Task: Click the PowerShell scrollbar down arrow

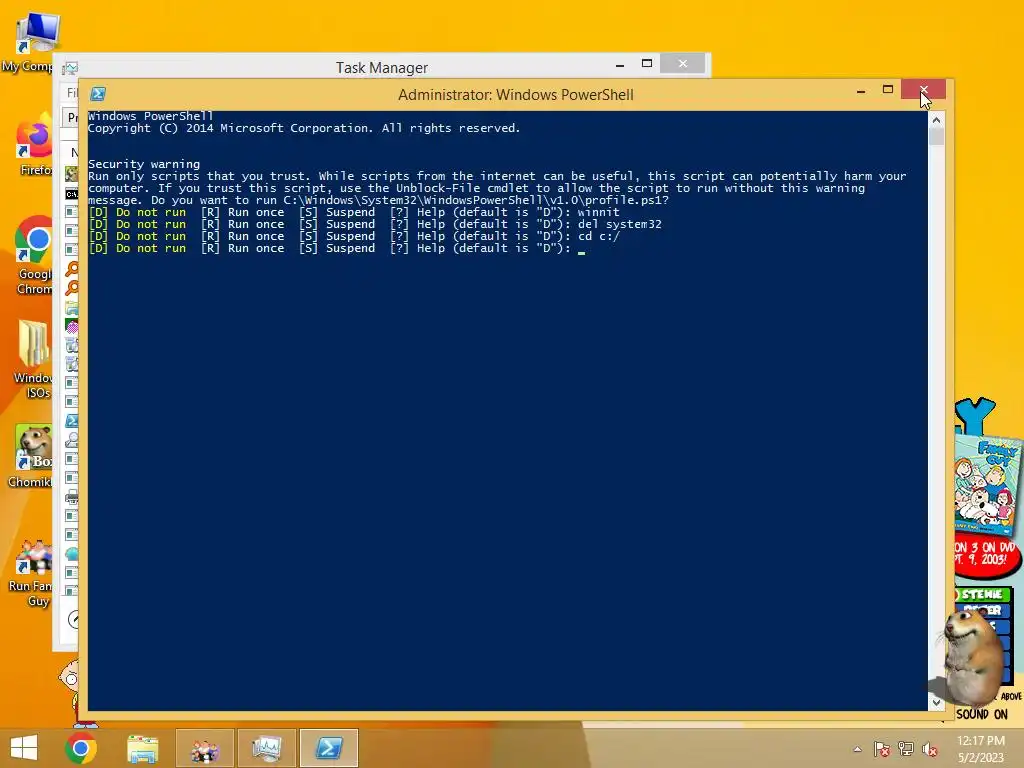Action: [x=936, y=703]
